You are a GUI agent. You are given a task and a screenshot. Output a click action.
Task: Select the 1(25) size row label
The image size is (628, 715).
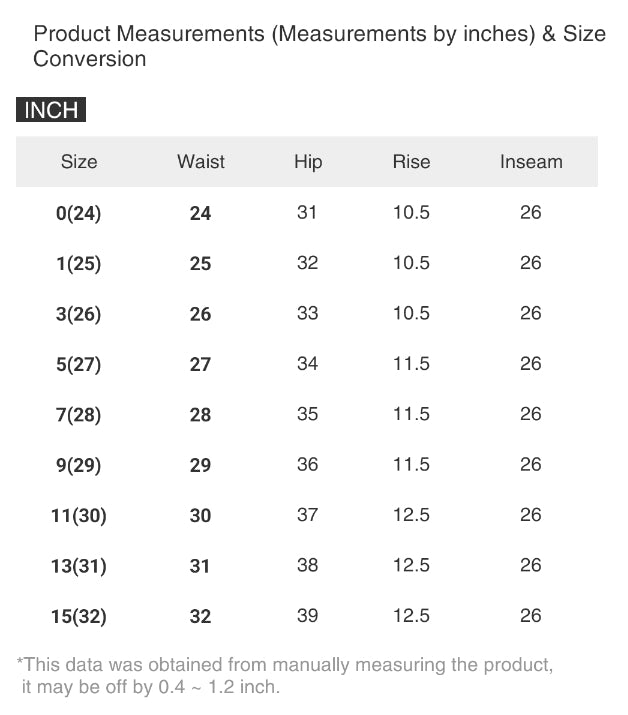(x=79, y=264)
